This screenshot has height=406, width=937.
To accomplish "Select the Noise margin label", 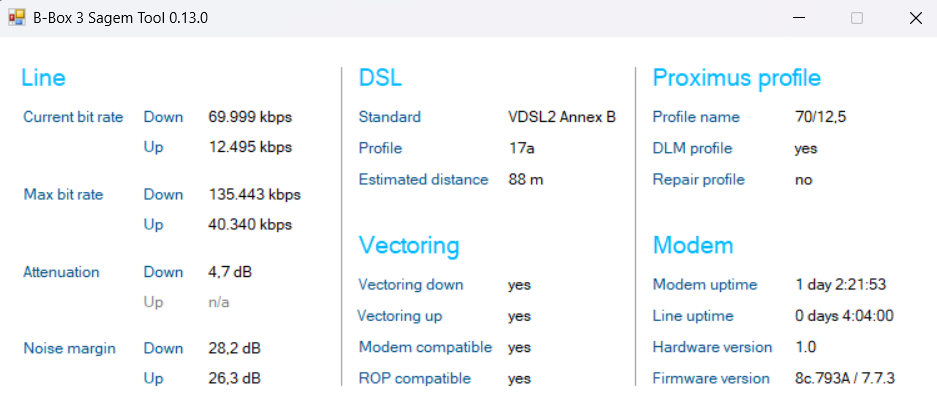I will [x=69, y=348].
